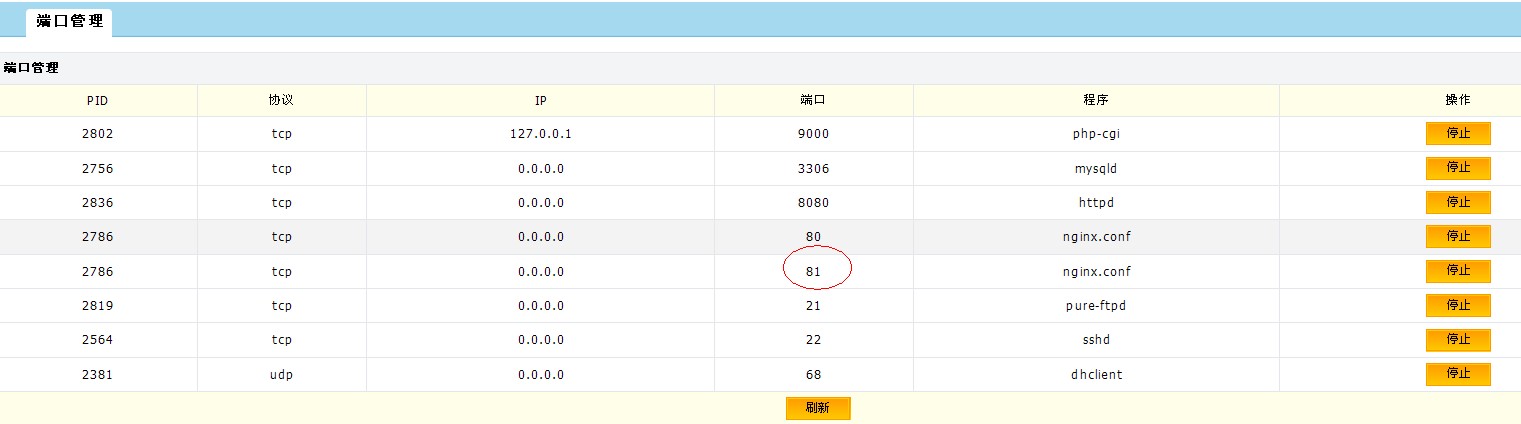1521x424 pixels.
Task: Click port 8080 cell
Action: [x=813, y=203]
